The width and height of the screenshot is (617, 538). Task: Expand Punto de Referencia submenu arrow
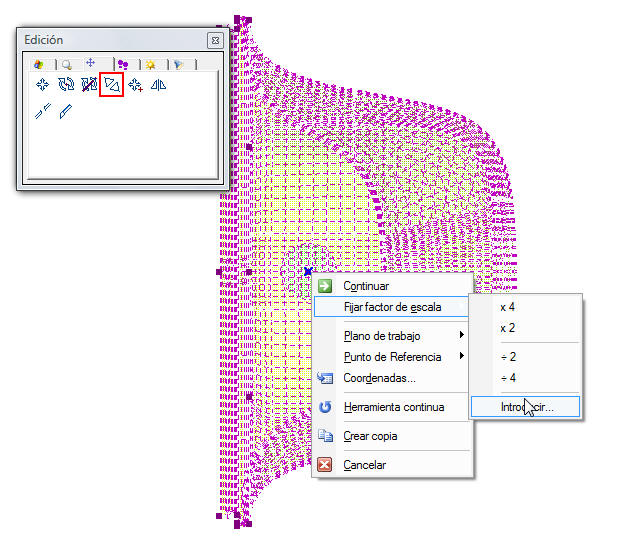pyautogui.click(x=462, y=356)
